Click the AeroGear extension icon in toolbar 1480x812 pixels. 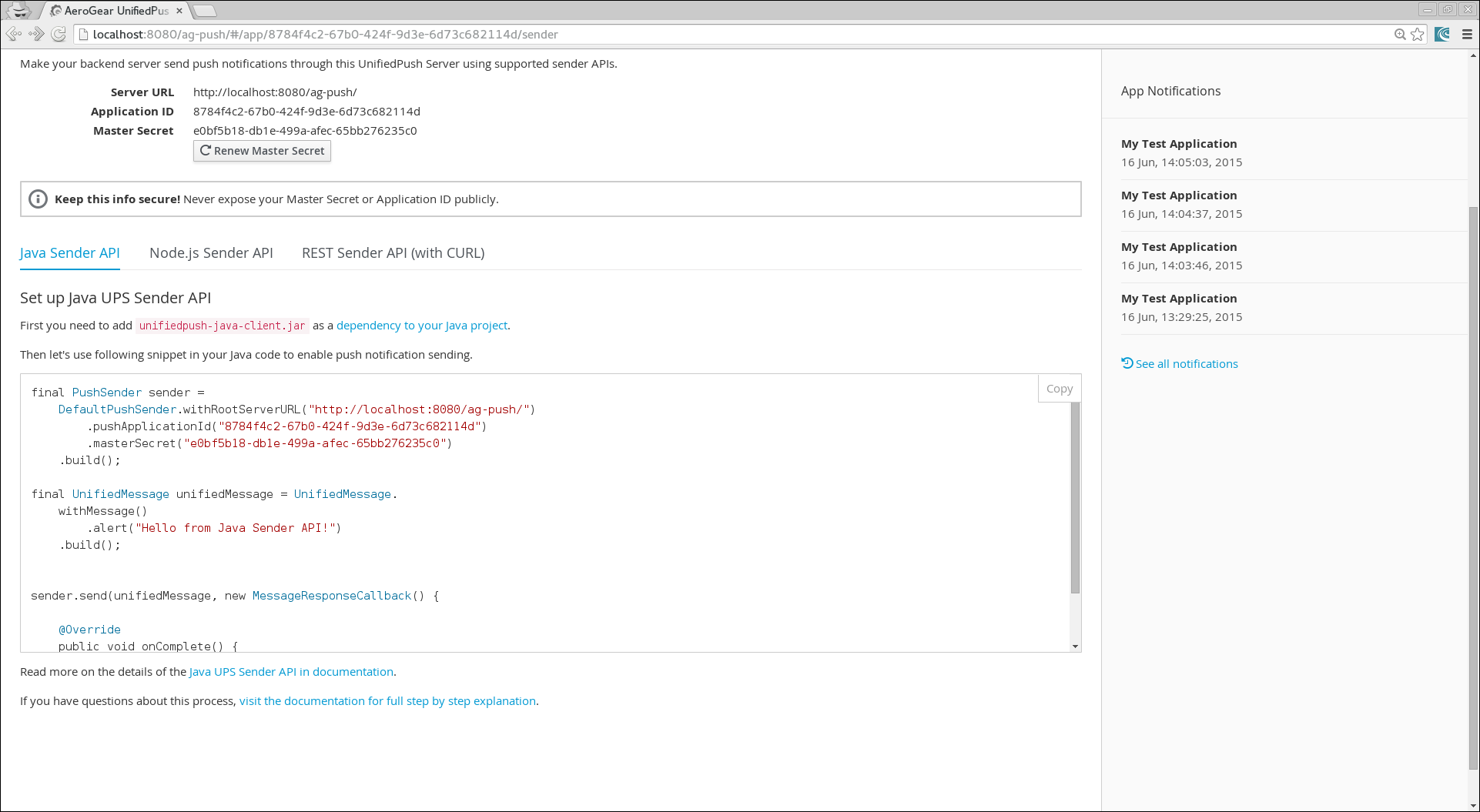click(1442, 35)
